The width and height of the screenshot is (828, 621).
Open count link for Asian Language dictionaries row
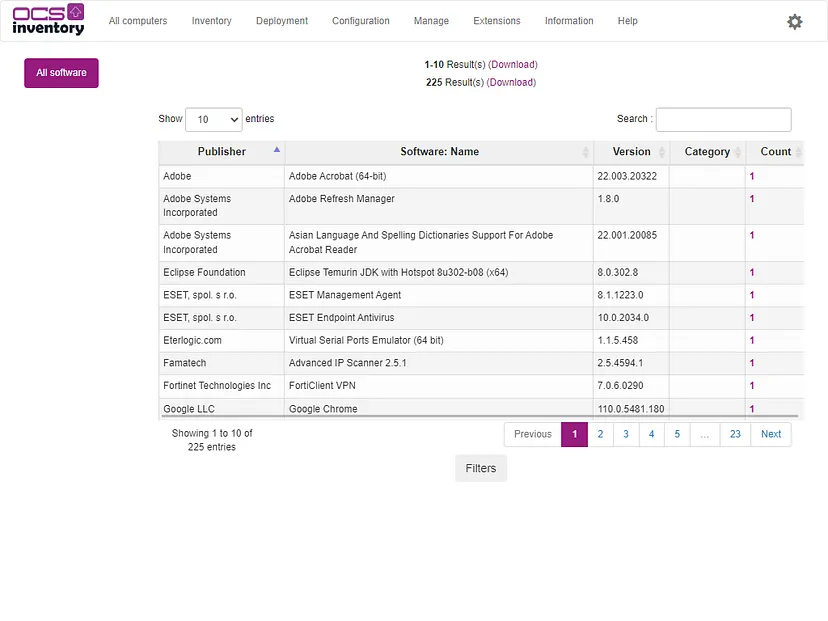[752, 236]
